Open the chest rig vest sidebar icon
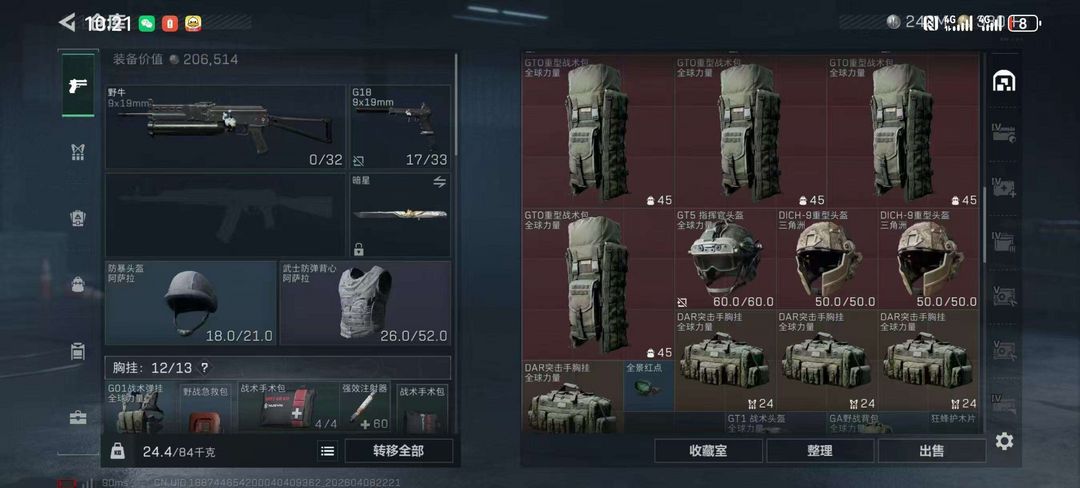This screenshot has height=488, width=1080. click(x=78, y=152)
